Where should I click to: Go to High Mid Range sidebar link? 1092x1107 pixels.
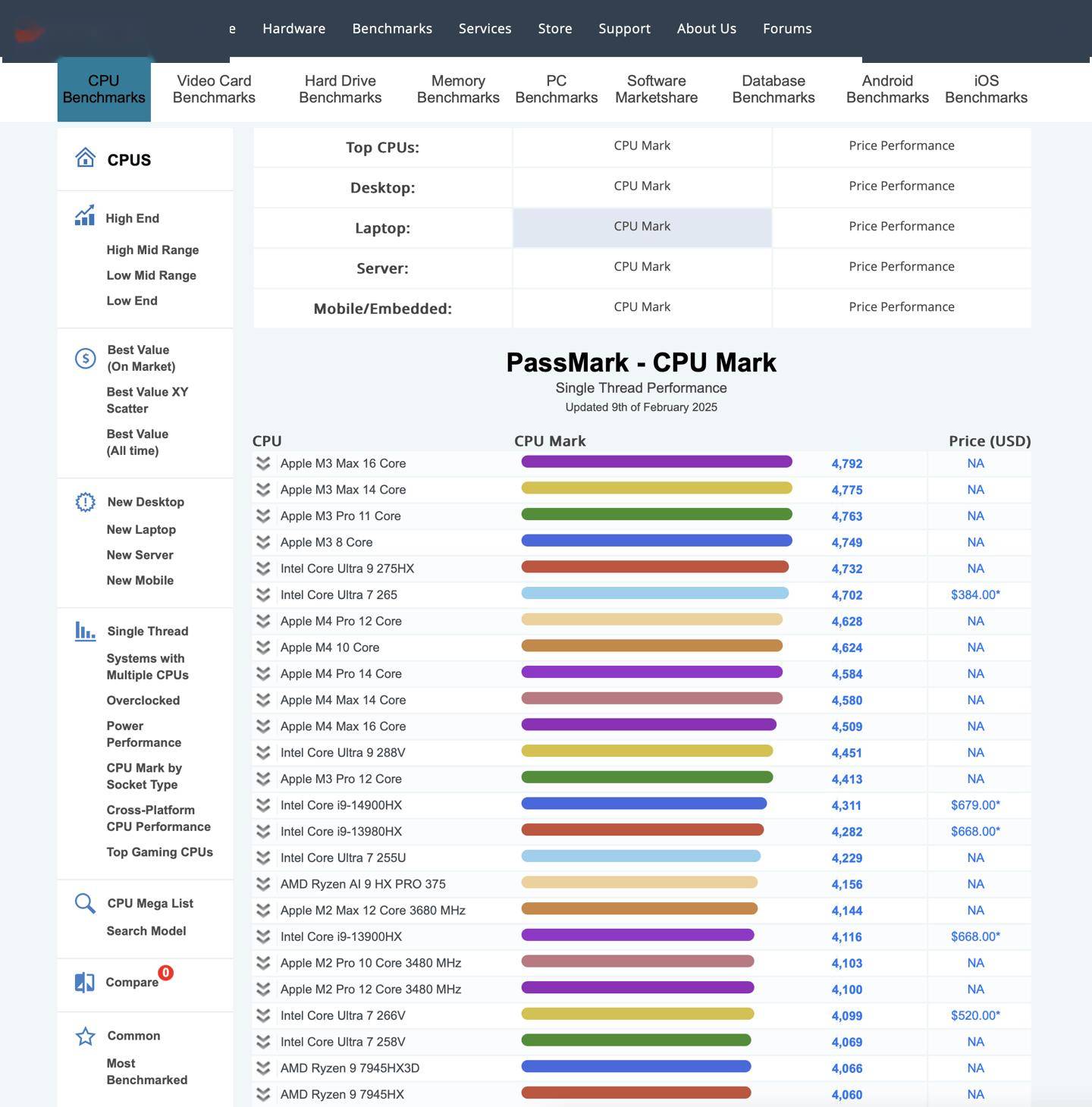click(152, 250)
